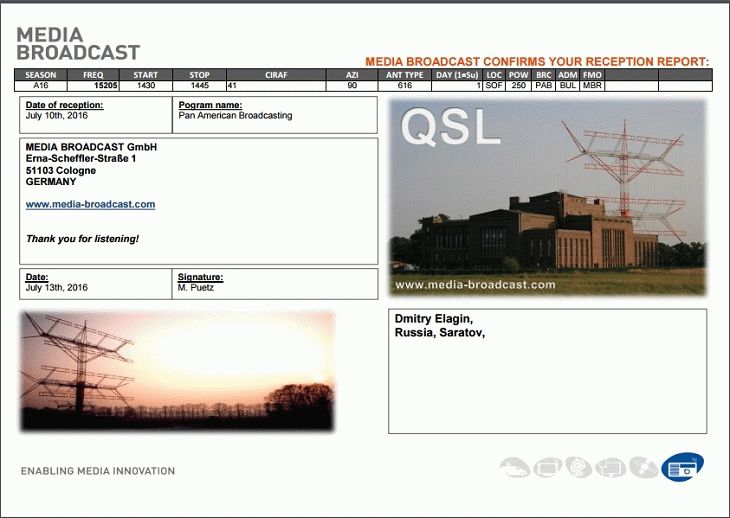Screen dimensions: 730x518
Task: Click the start time '1430'
Action: point(146,86)
